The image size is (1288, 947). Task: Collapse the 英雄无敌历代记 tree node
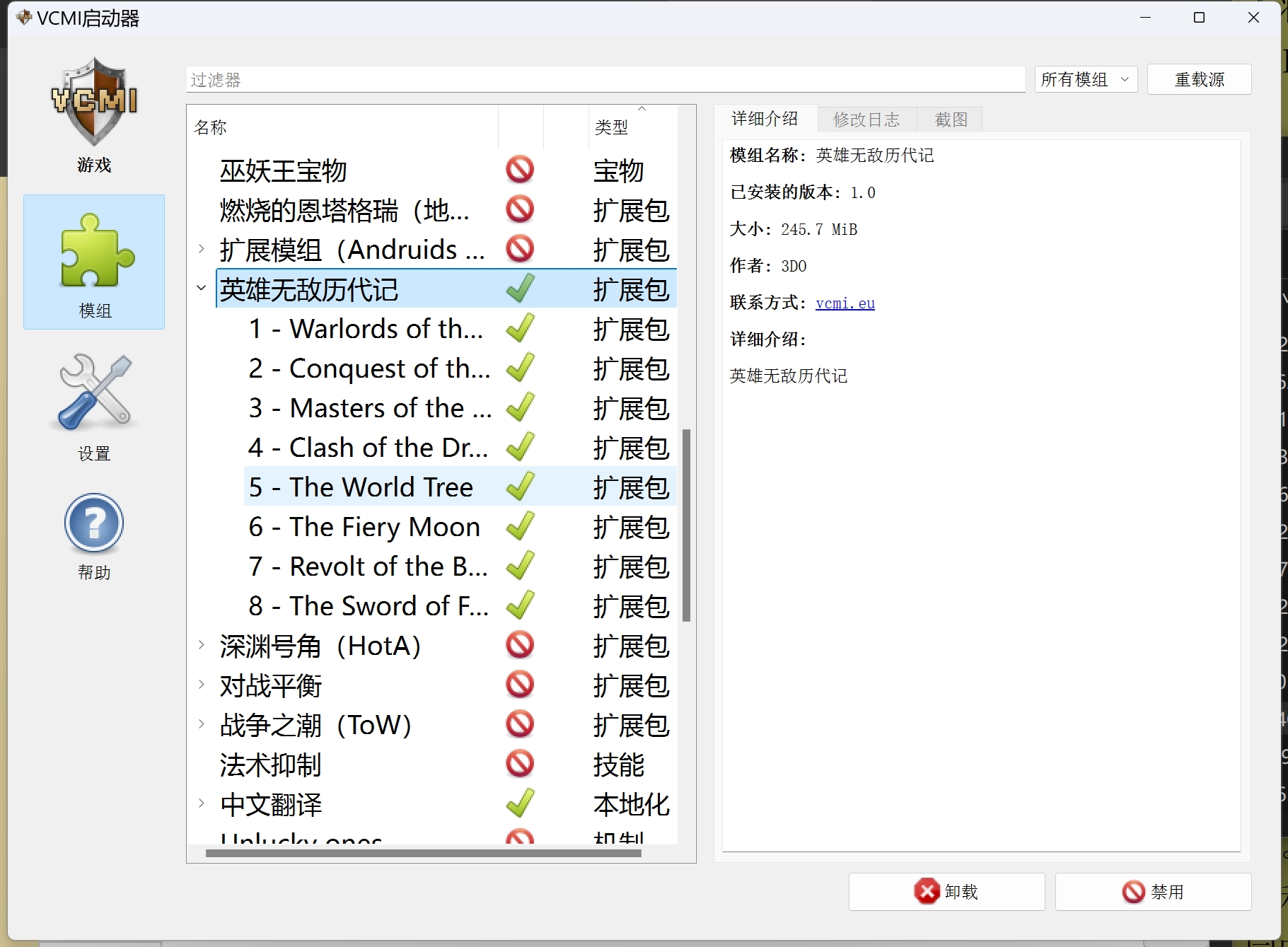click(x=202, y=288)
